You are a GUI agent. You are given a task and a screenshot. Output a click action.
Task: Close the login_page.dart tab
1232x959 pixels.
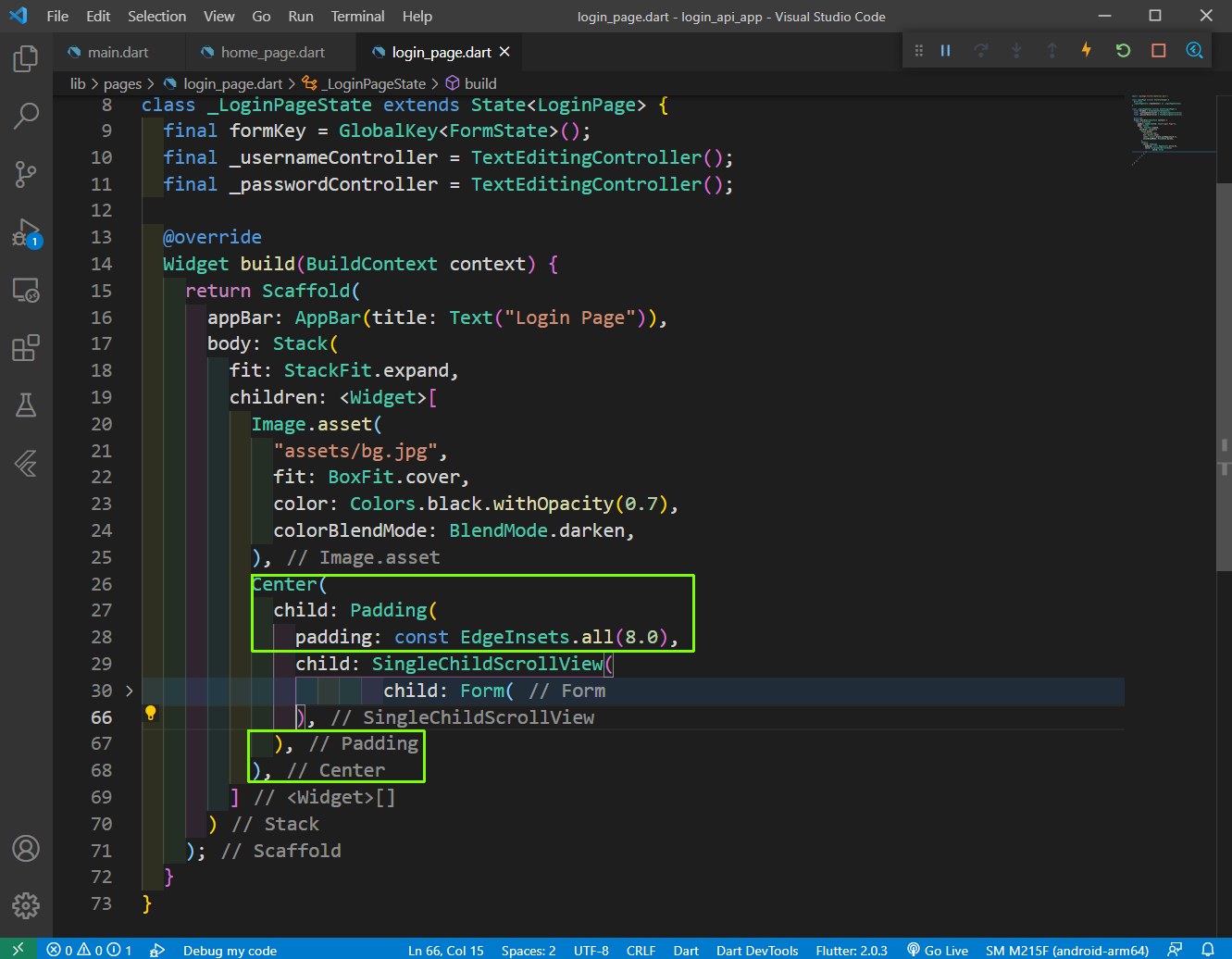tap(504, 52)
